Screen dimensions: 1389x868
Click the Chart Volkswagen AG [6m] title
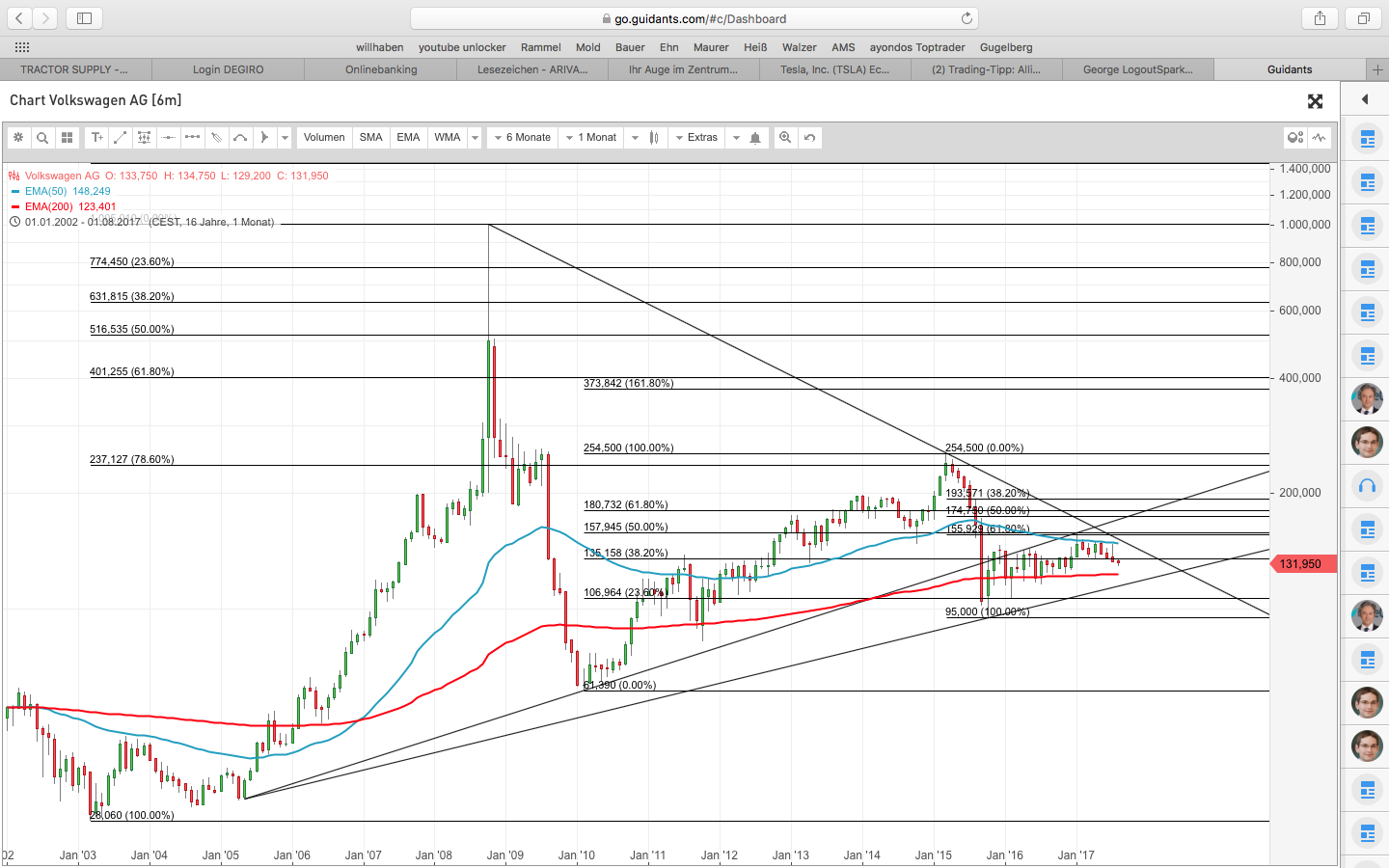pyautogui.click(x=95, y=100)
